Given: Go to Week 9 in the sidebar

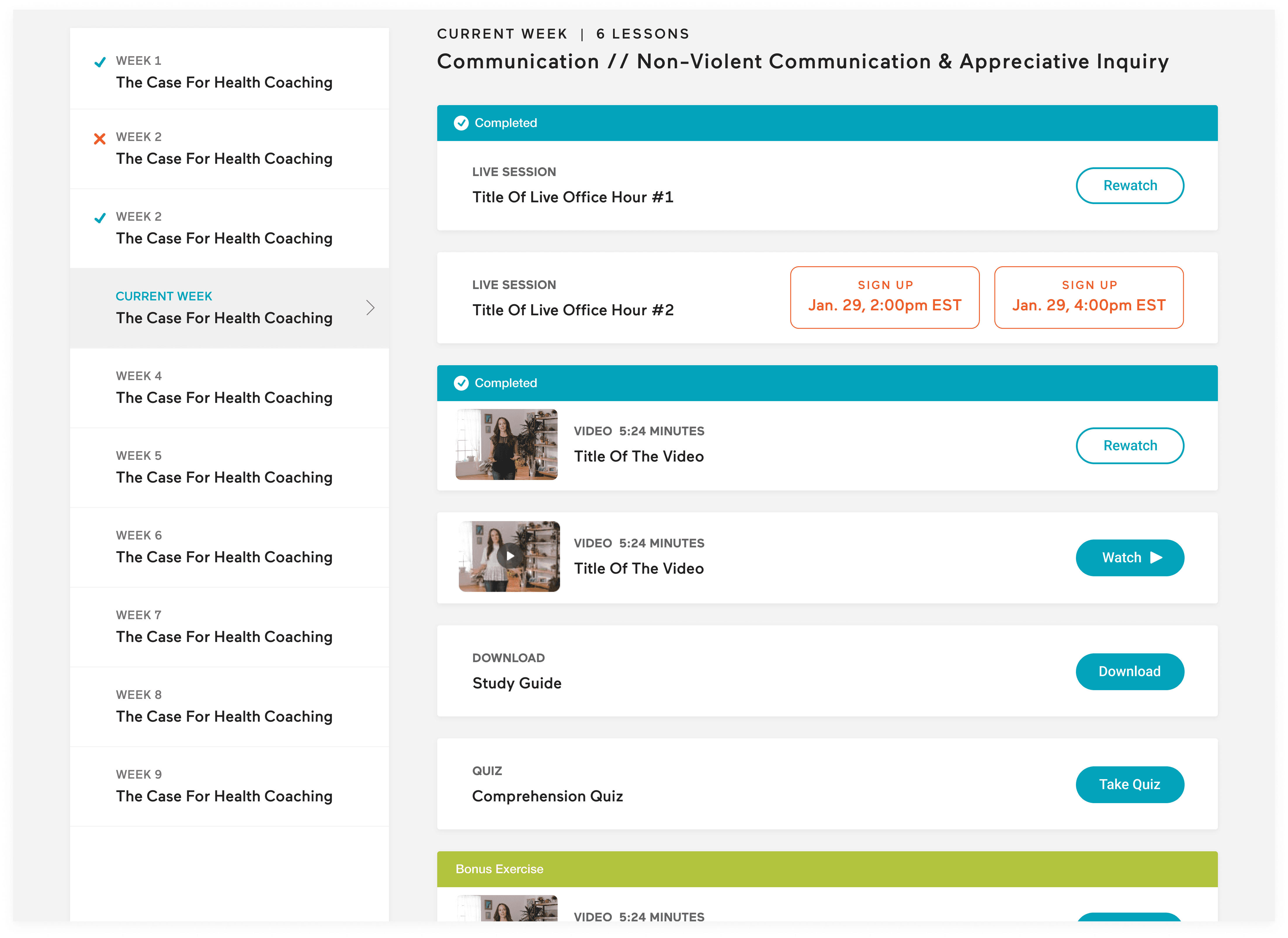Looking at the screenshot, I should 224,786.
